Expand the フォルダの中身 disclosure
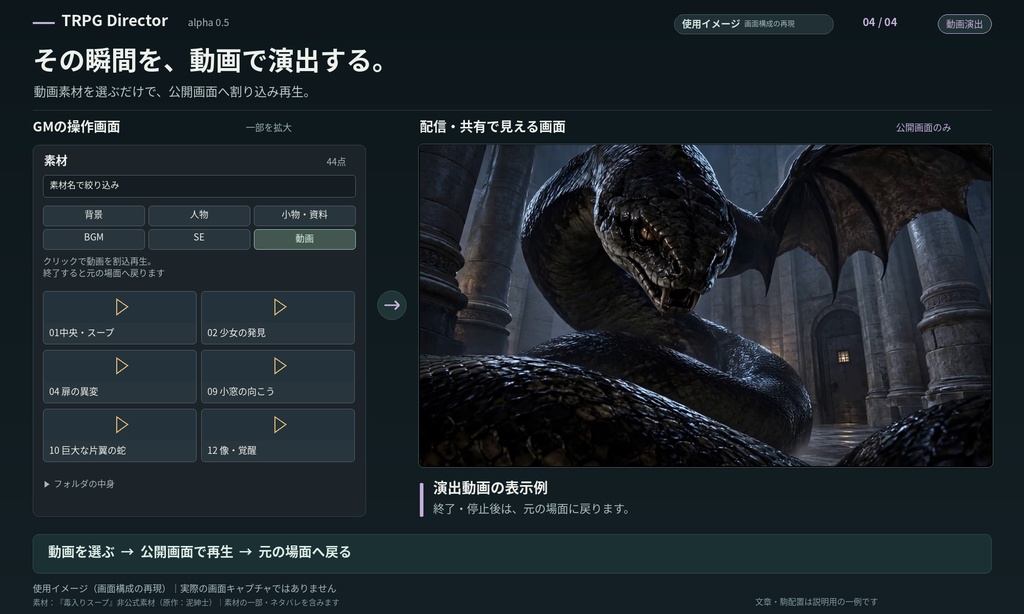The height and width of the screenshot is (614, 1024). [x=79, y=484]
